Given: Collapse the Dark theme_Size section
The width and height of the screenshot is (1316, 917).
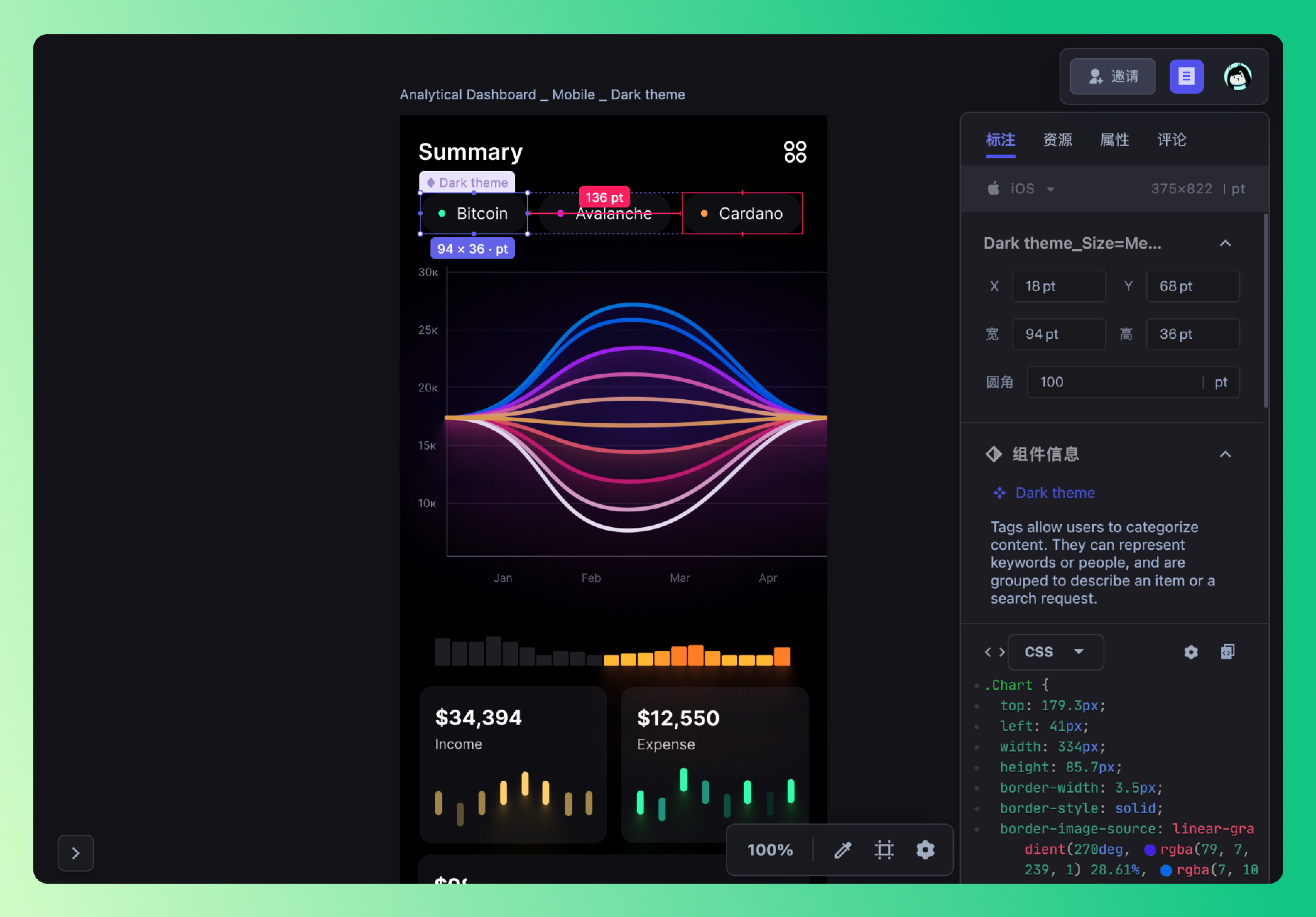Looking at the screenshot, I should (1225, 243).
